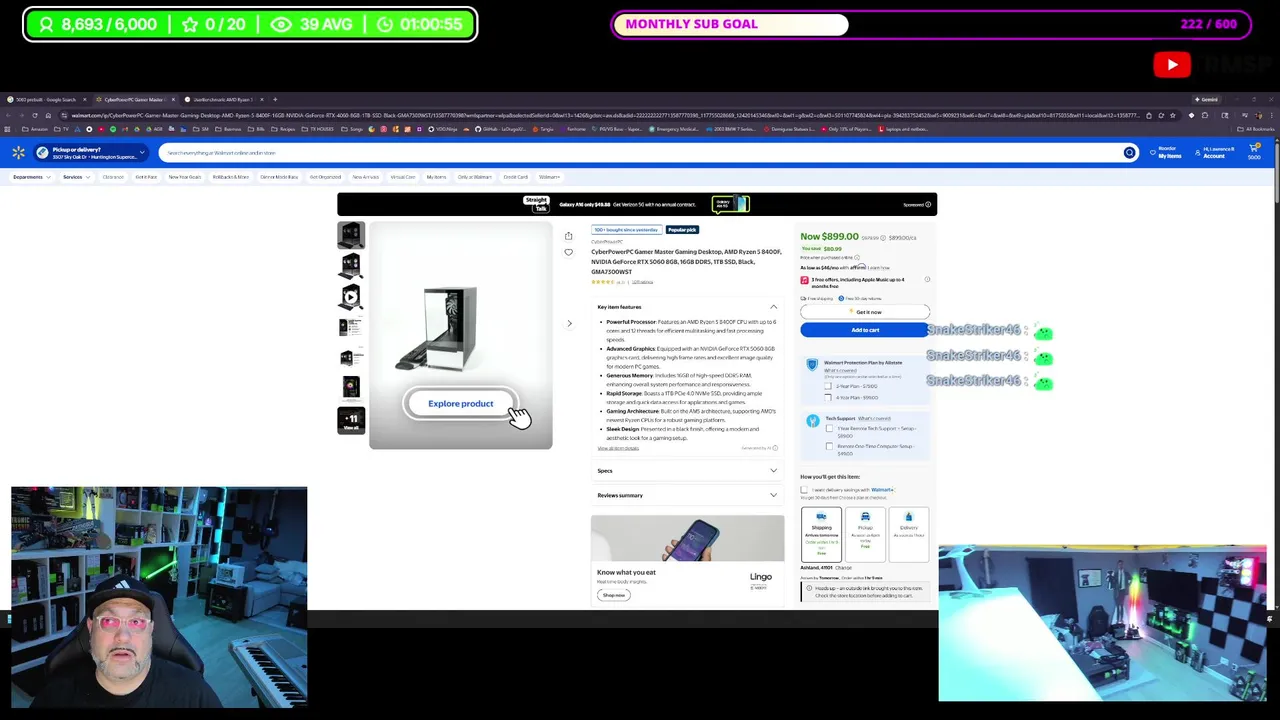The image size is (1280, 720).
Task: Reload the page
Action: tap(34, 115)
